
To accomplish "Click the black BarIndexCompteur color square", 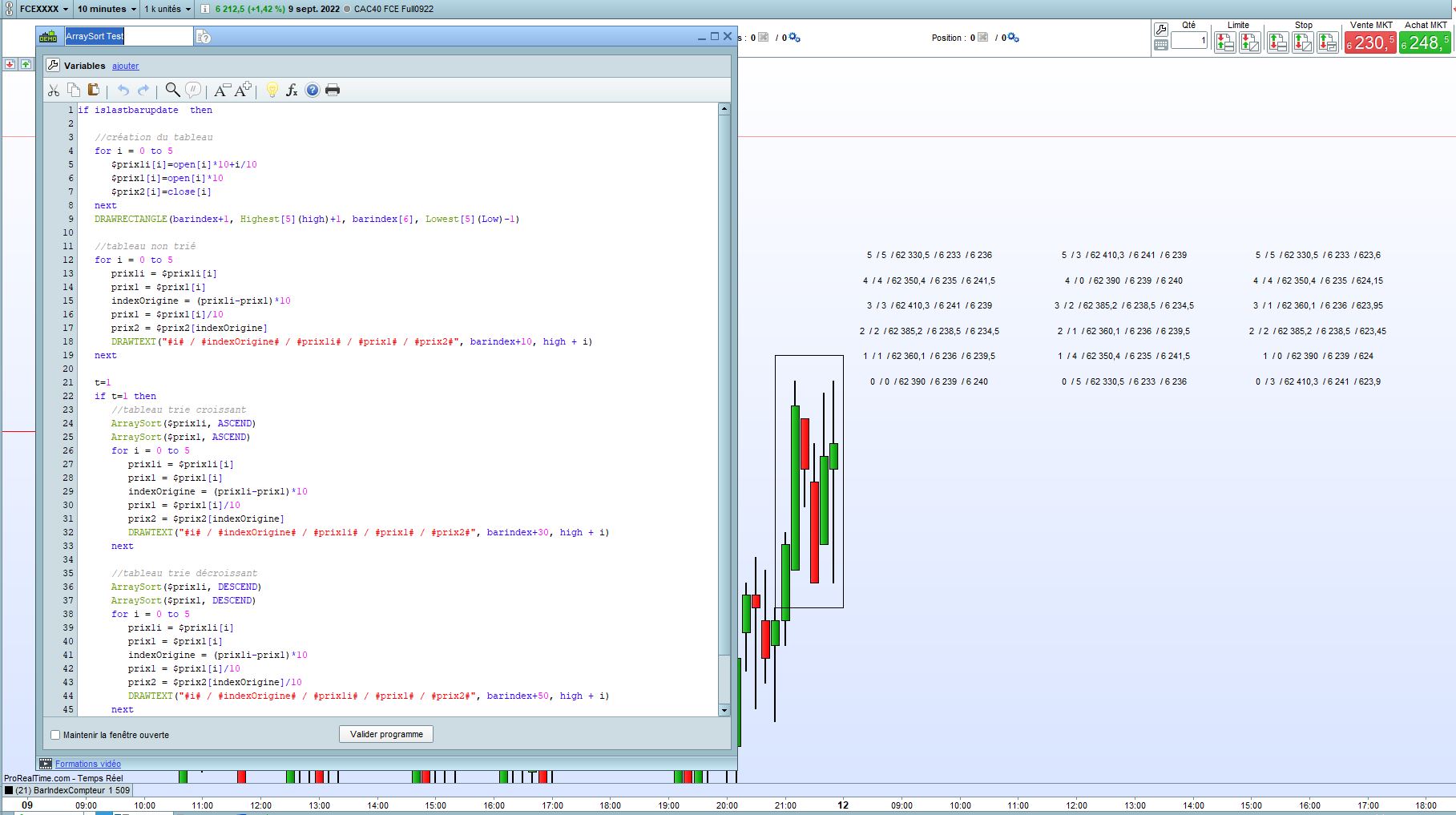I will [9, 790].
